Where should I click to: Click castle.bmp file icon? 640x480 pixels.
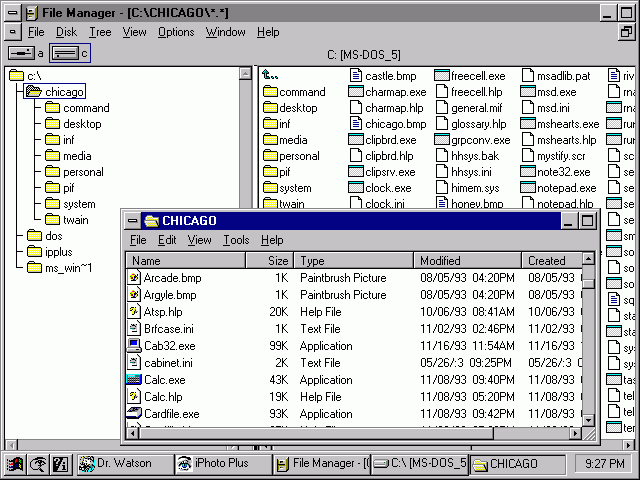356,76
